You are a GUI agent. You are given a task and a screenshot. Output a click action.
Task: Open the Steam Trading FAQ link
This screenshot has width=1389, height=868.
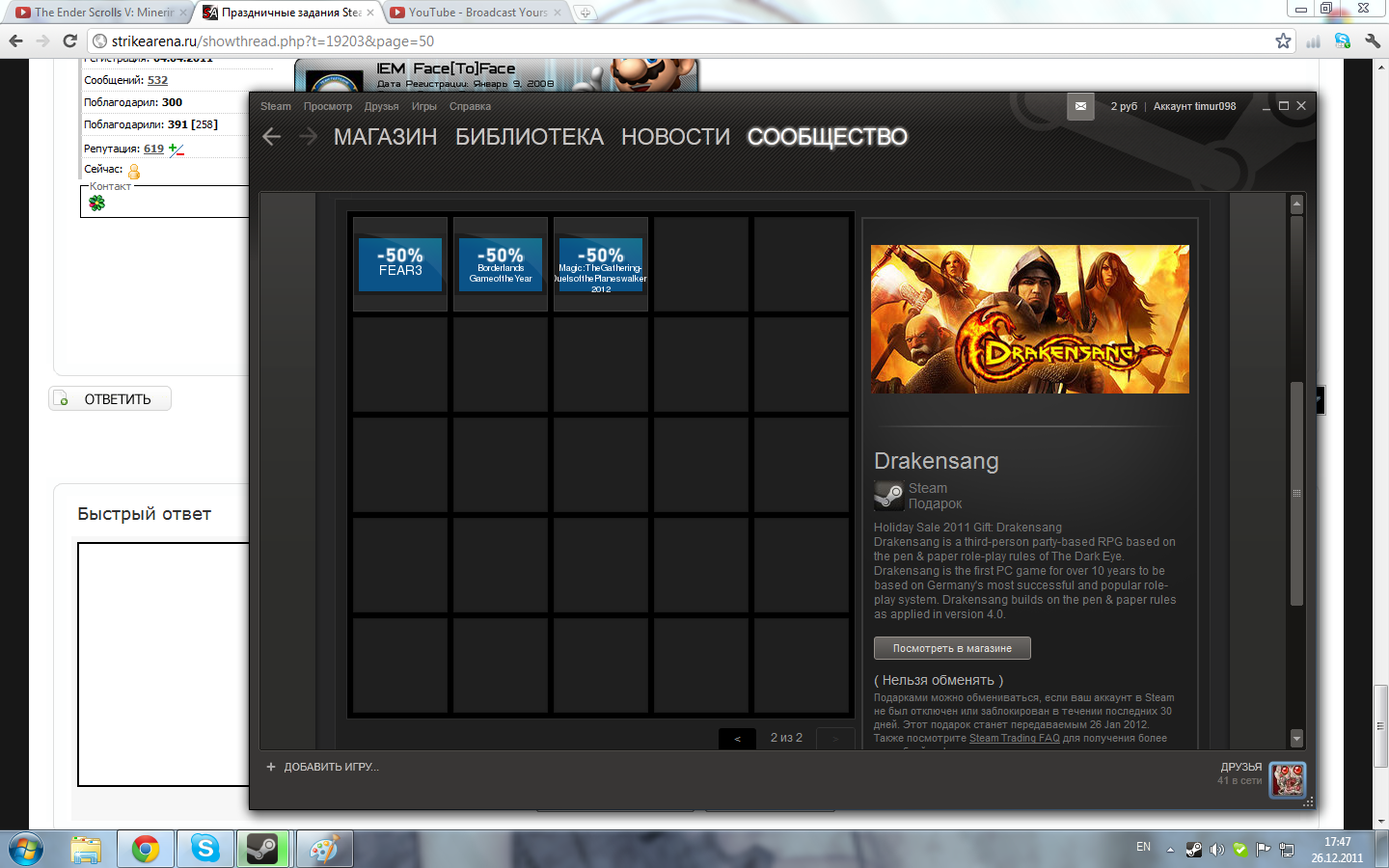(x=1014, y=738)
